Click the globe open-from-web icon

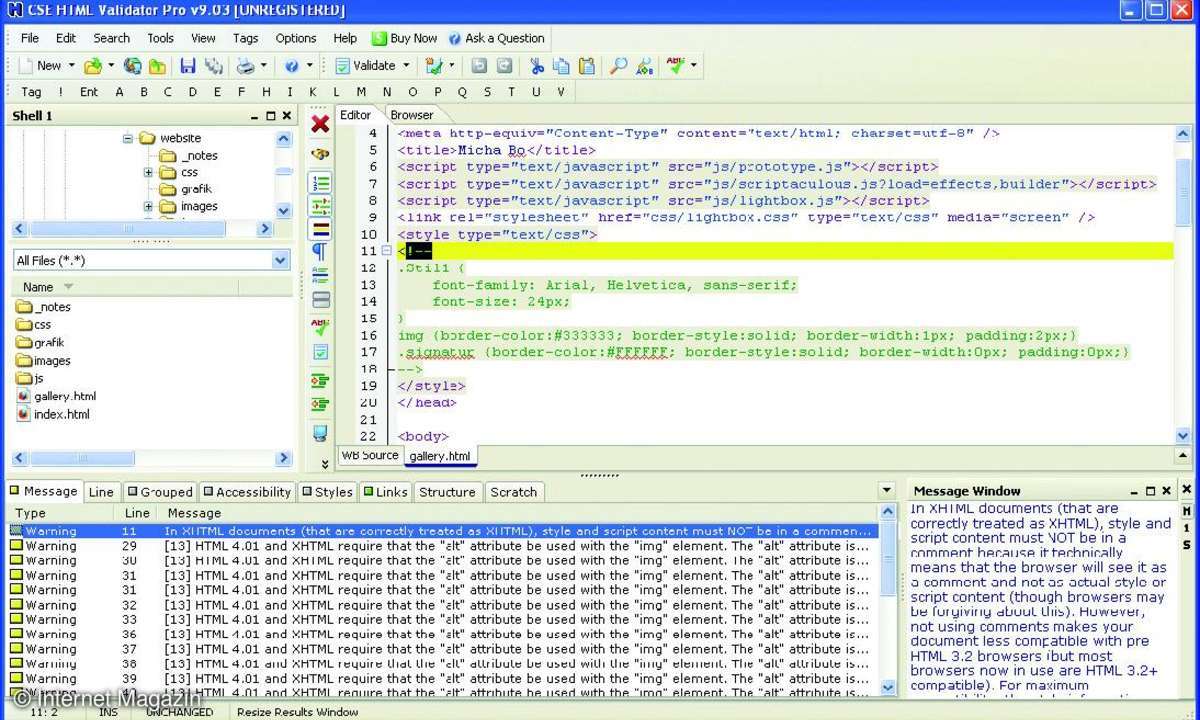[132, 66]
